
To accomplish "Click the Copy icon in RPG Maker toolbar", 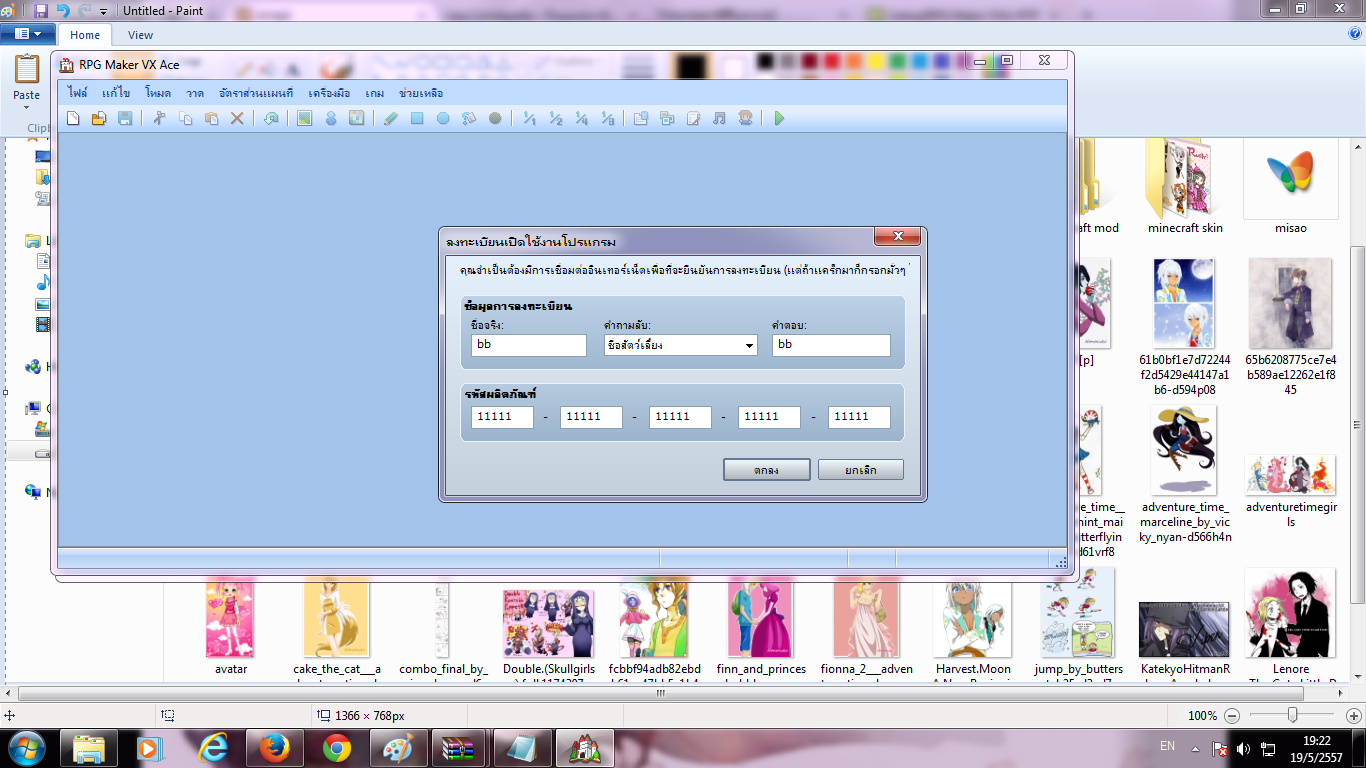I will tap(185, 119).
